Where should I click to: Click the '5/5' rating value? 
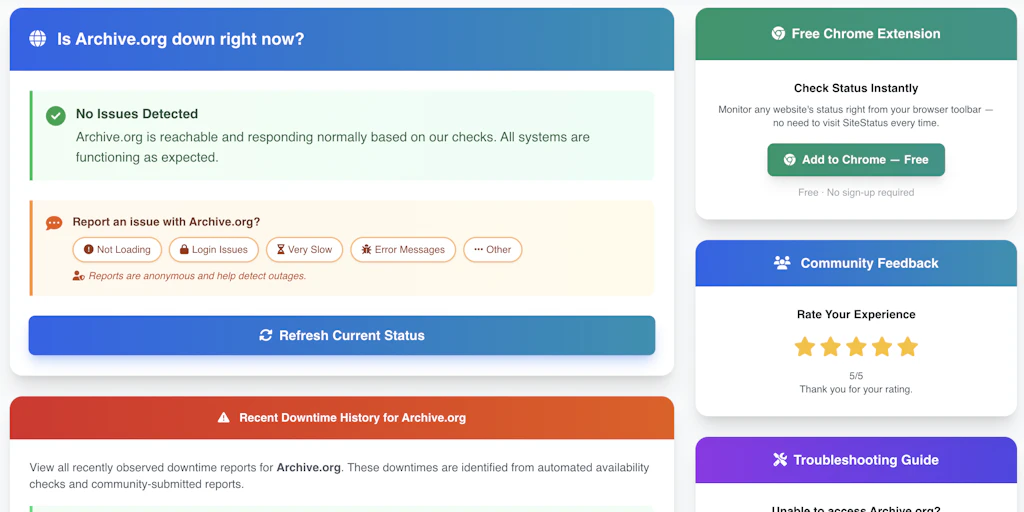click(856, 376)
